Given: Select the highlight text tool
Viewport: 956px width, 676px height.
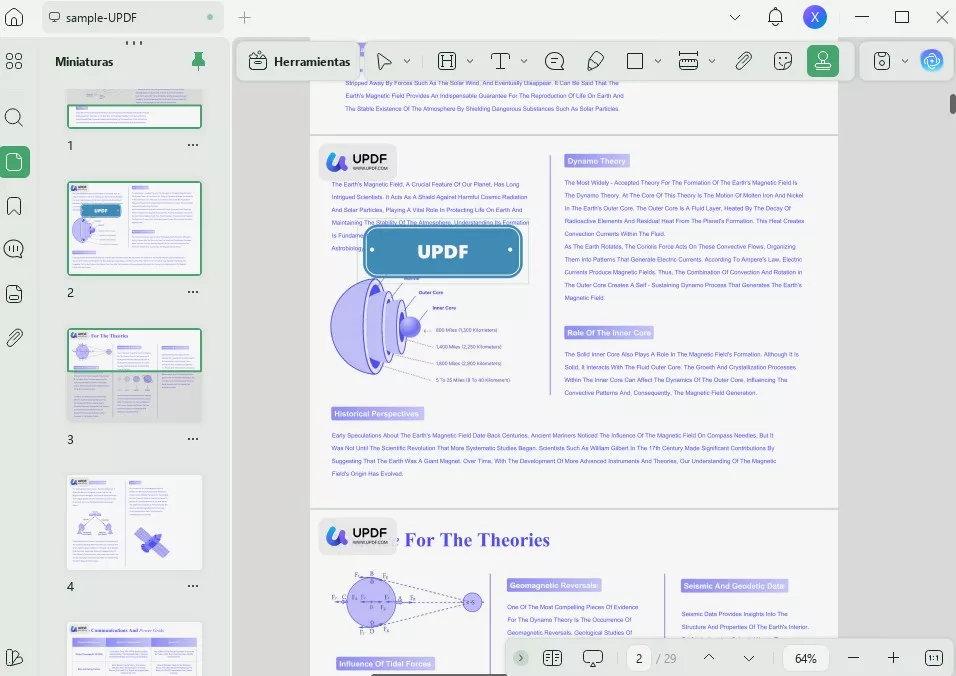Looking at the screenshot, I should pos(447,61).
